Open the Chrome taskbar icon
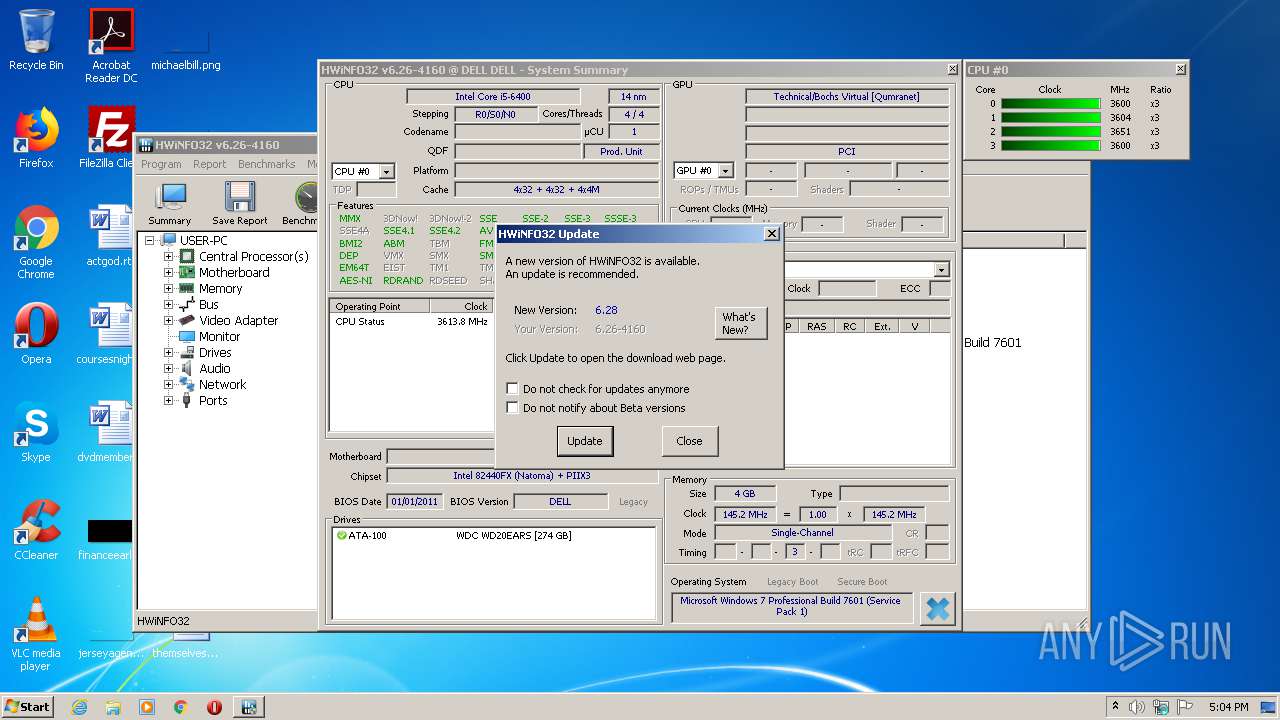This screenshot has height=720, width=1280. (x=180, y=707)
